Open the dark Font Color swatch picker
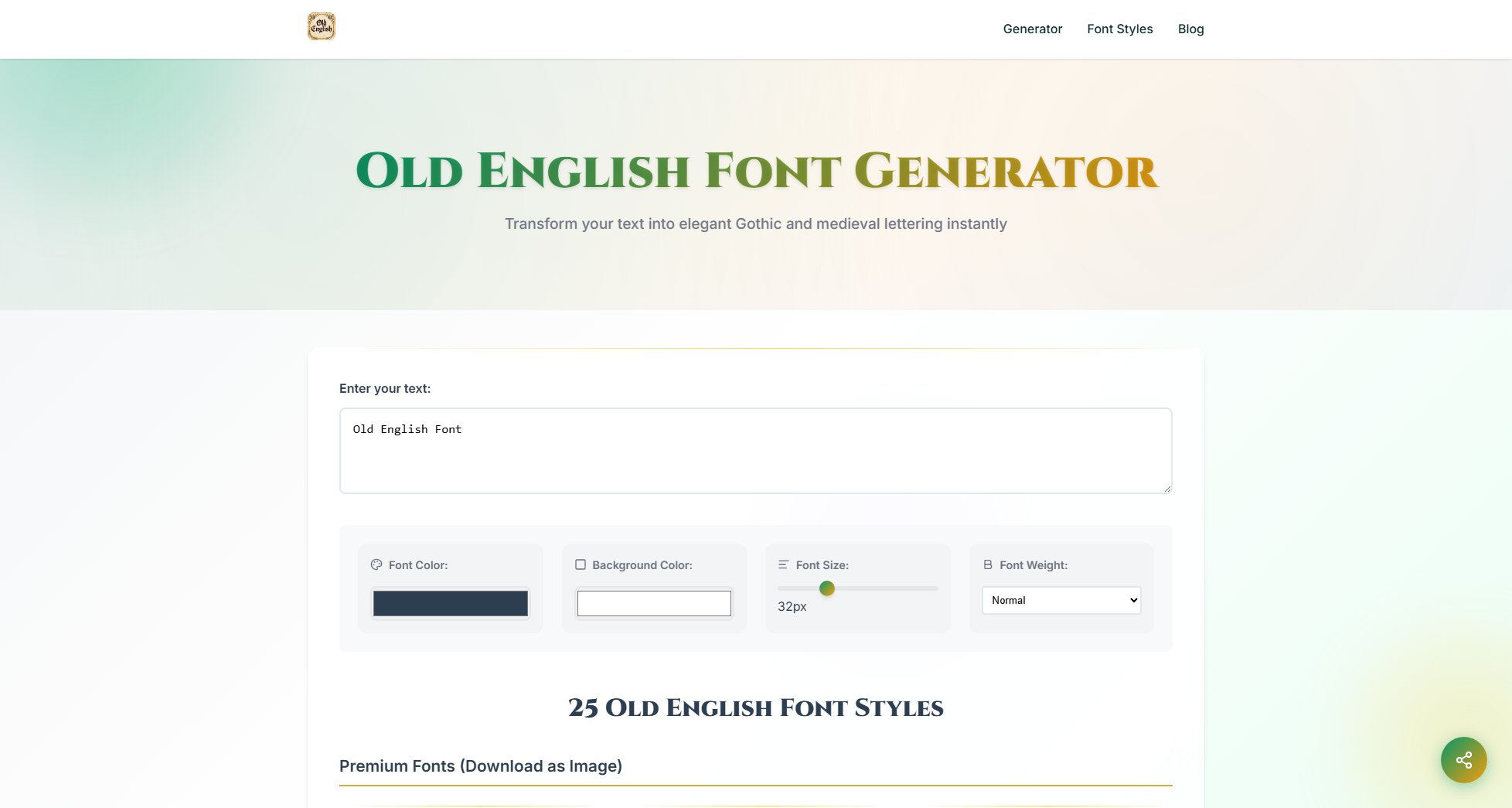The width and height of the screenshot is (1512, 808). coord(451,603)
